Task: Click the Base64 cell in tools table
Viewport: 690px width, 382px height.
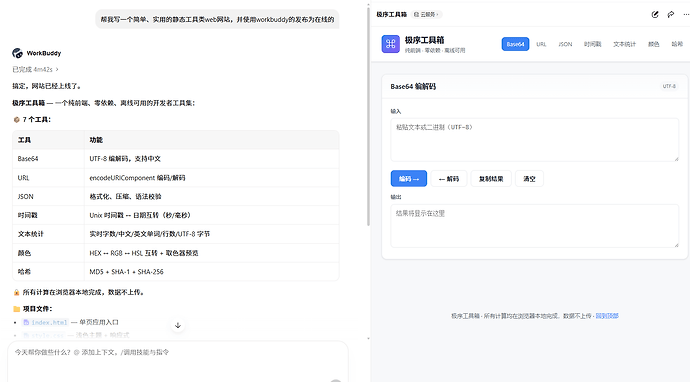Action: (48, 159)
